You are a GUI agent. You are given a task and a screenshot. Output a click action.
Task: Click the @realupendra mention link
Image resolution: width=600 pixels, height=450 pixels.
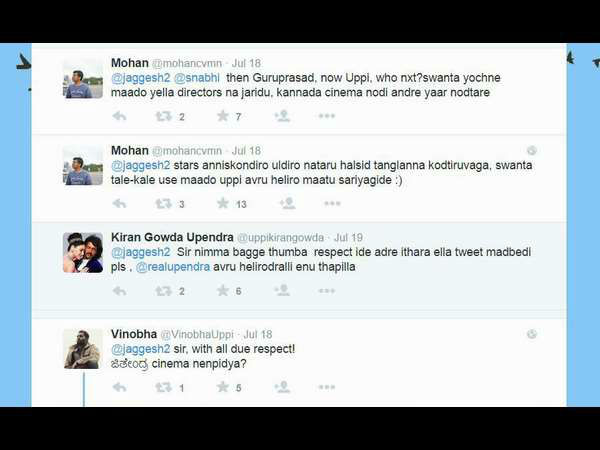tap(173, 267)
